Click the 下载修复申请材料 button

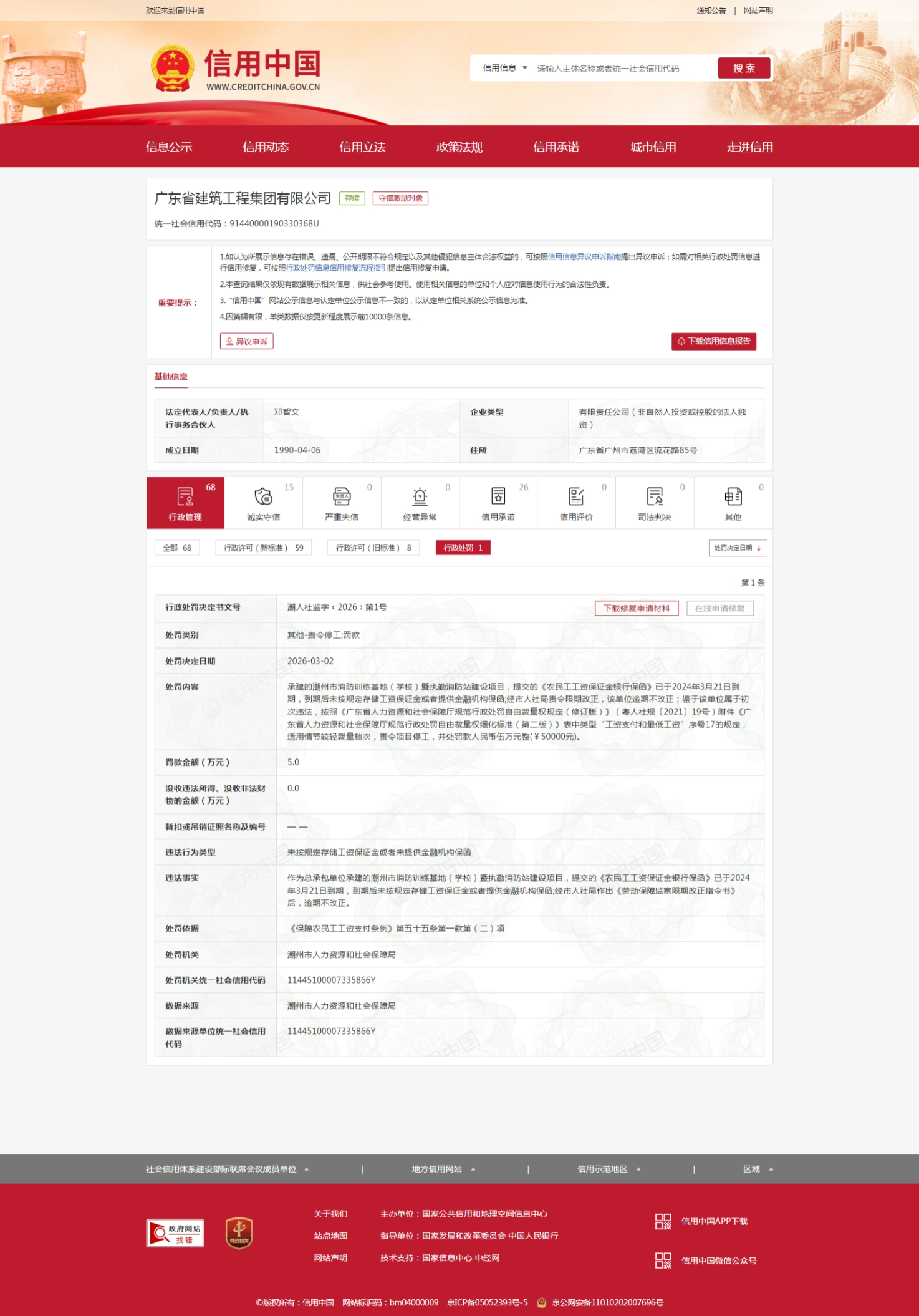636,608
